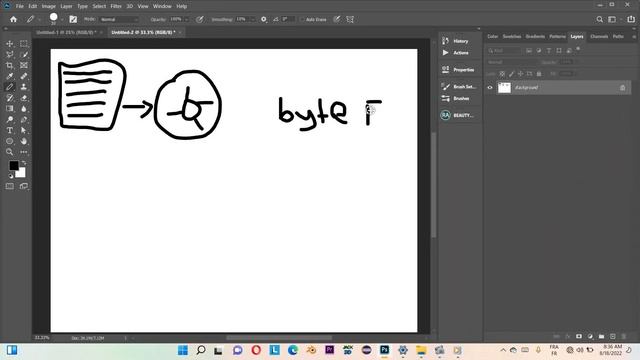Toggle lock all padlock icon
This screenshot has width=640, height=360.
pyautogui.click(x=539, y=74)
